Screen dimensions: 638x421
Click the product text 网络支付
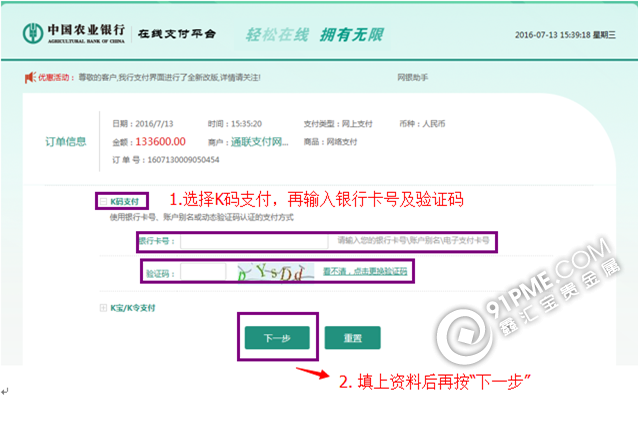click(x=342, y=142)
